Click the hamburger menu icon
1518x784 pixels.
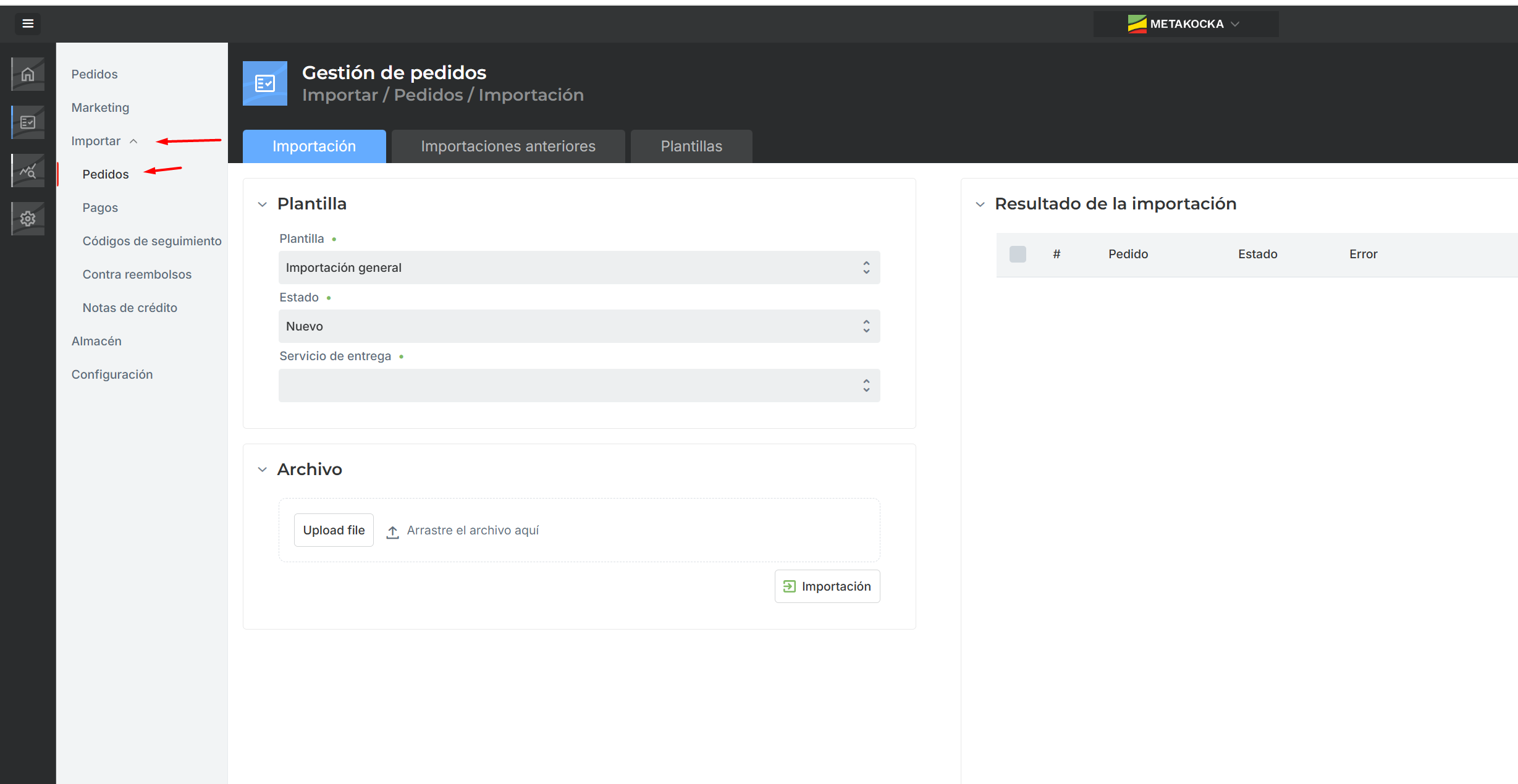[27, 23]
